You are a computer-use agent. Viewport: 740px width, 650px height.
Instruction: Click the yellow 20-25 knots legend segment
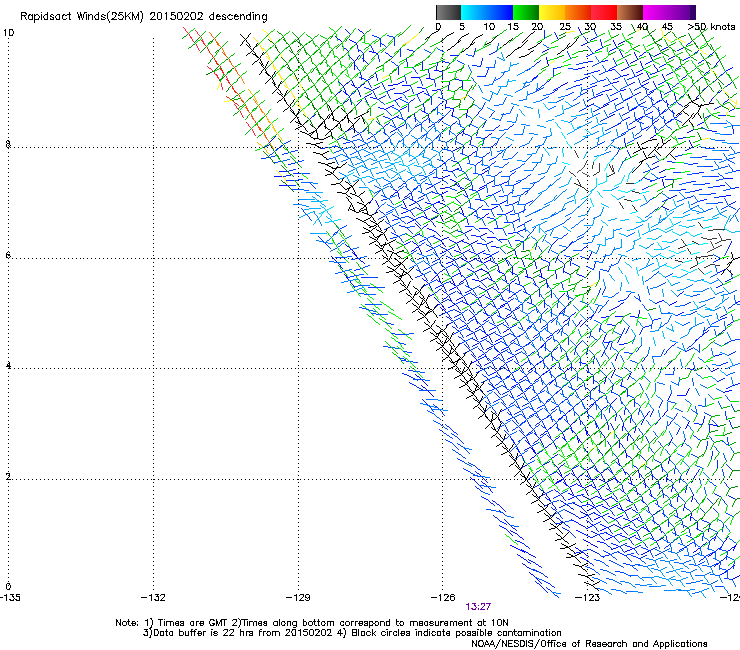(552, 12)
